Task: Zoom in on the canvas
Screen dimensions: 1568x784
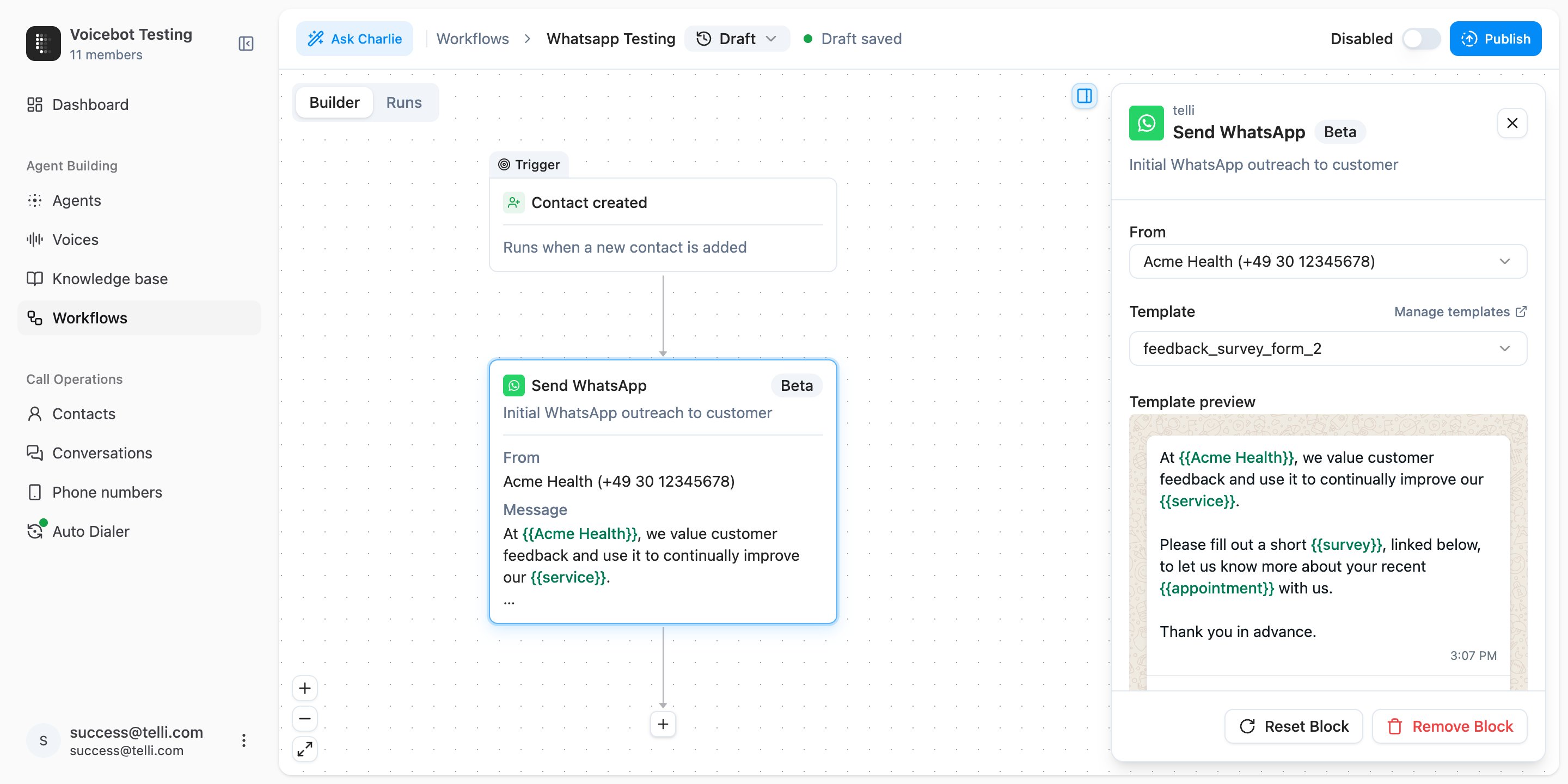Action: coord(304,688)
